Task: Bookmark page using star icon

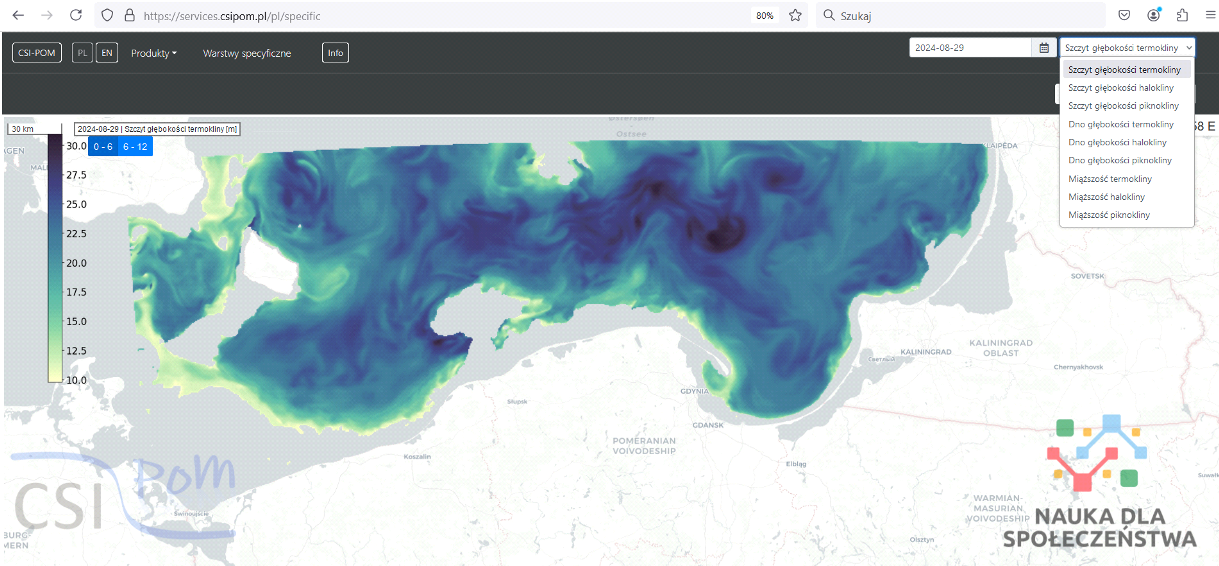Action: [795, 16]
